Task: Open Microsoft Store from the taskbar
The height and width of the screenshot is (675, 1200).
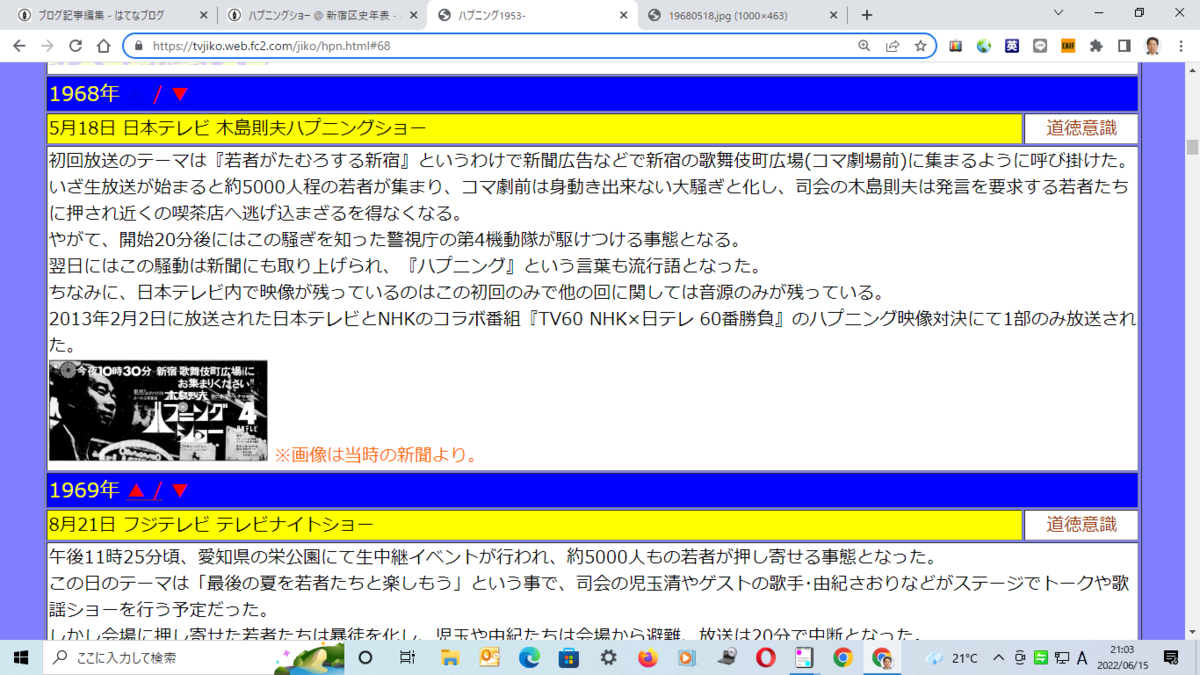Action: (569, 657)
